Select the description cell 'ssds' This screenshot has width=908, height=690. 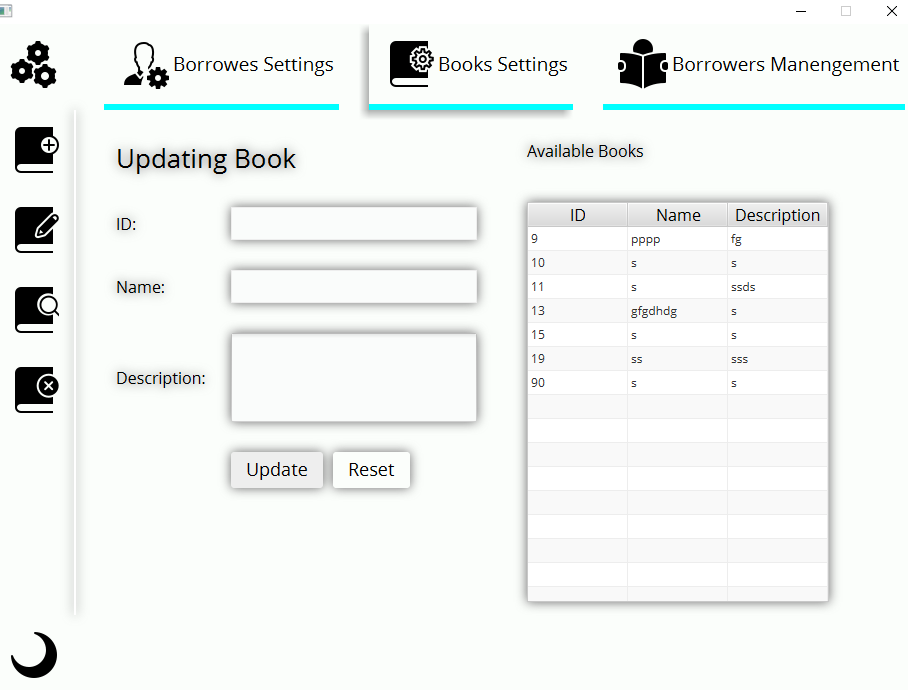(777, 287)
